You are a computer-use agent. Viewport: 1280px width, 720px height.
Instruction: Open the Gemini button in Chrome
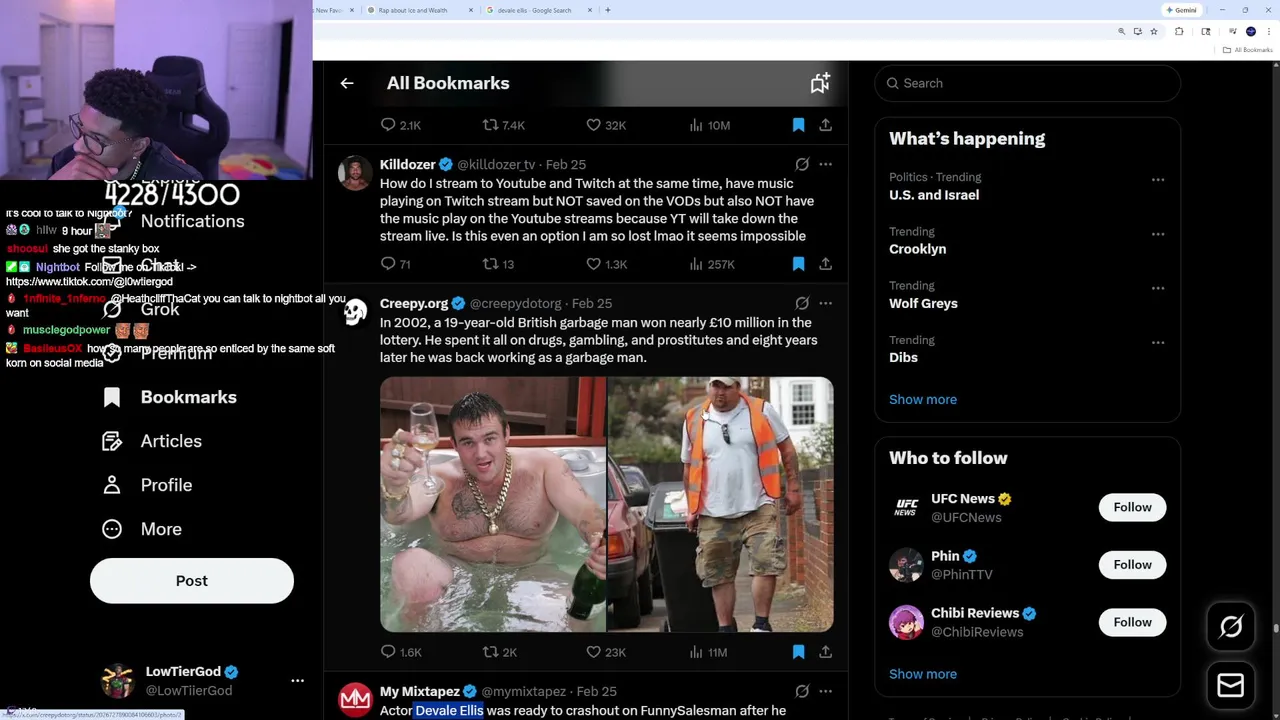1181,10
